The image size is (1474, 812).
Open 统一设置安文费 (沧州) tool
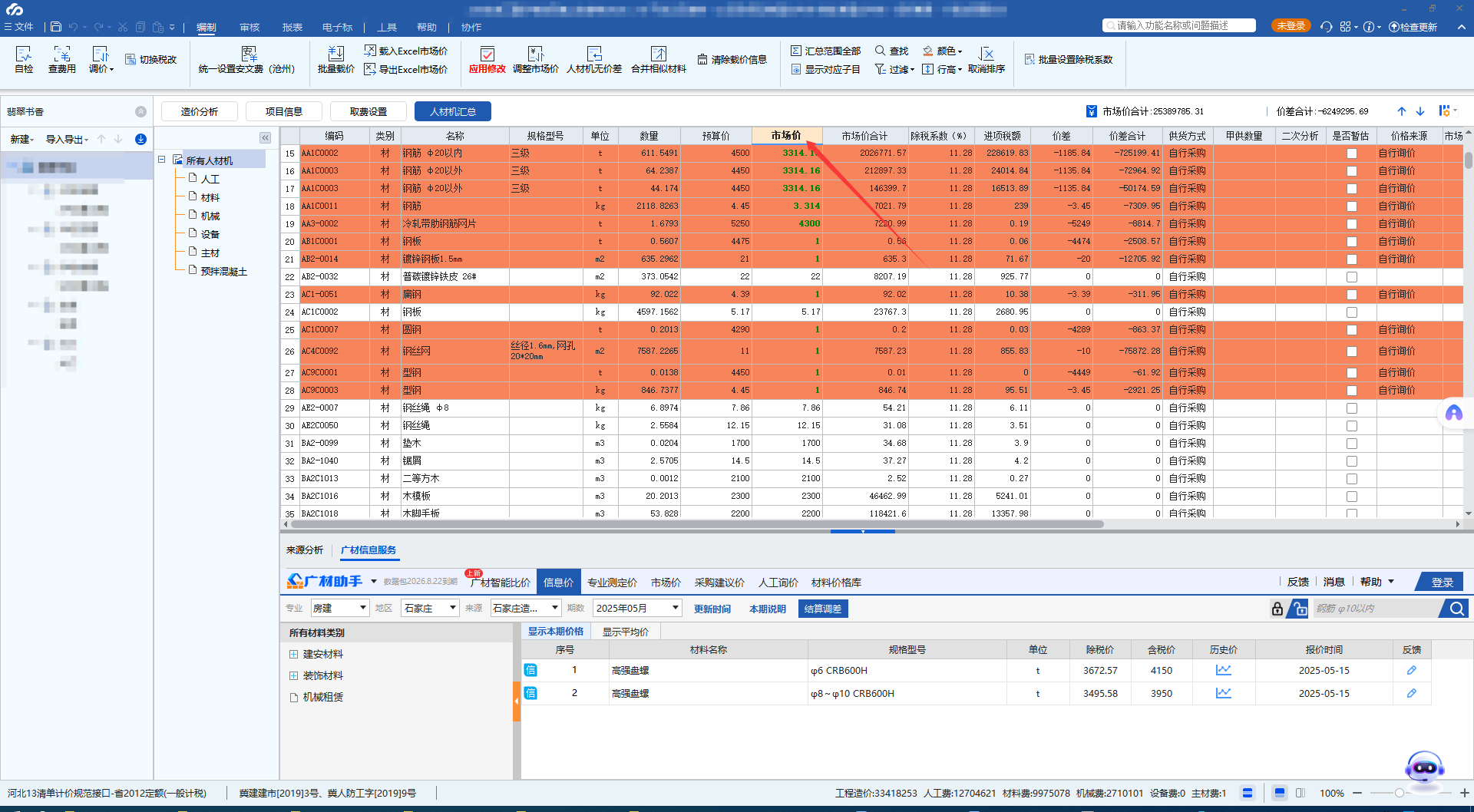[246, 59]
